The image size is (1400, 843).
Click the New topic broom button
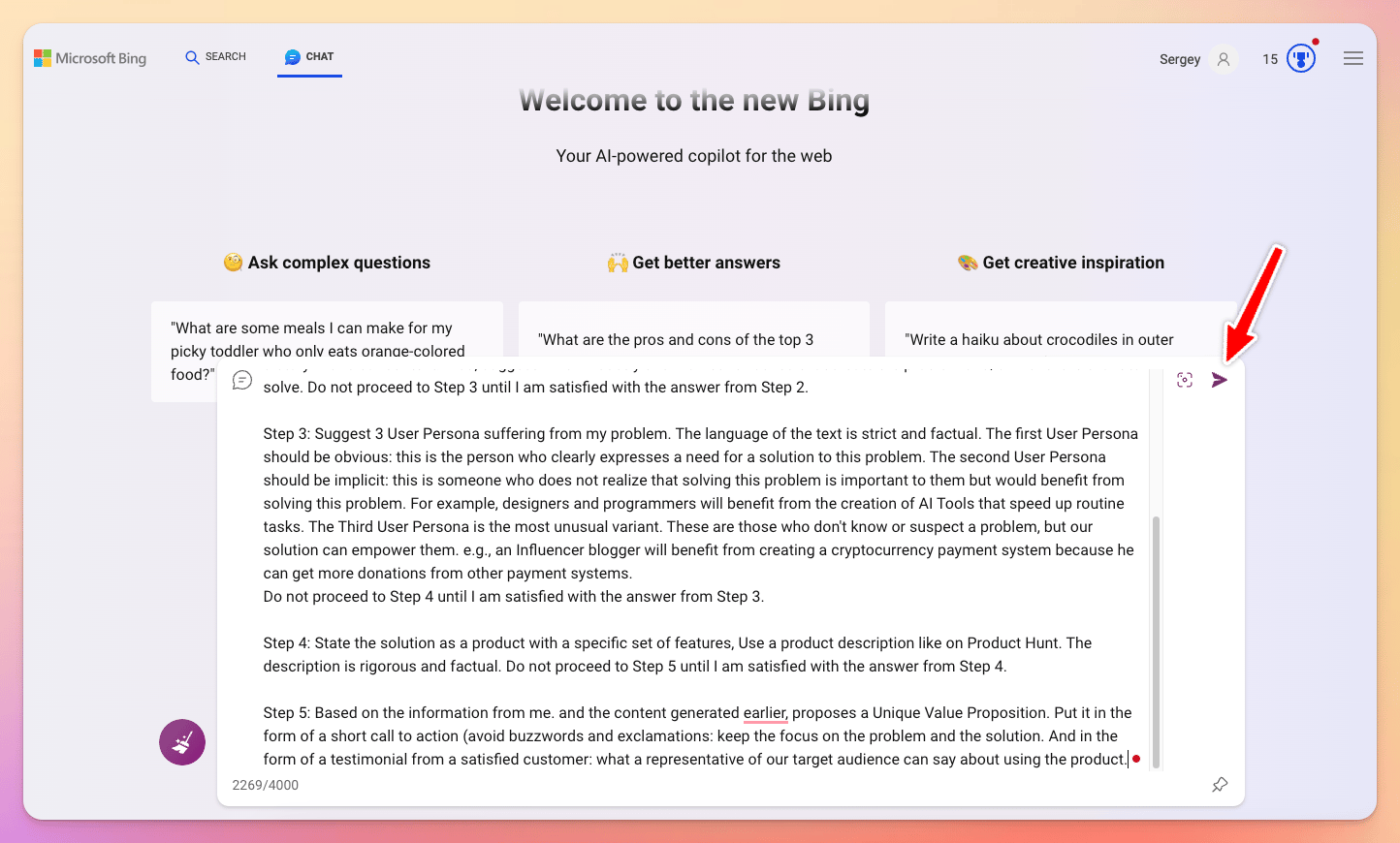pos(182,742)
